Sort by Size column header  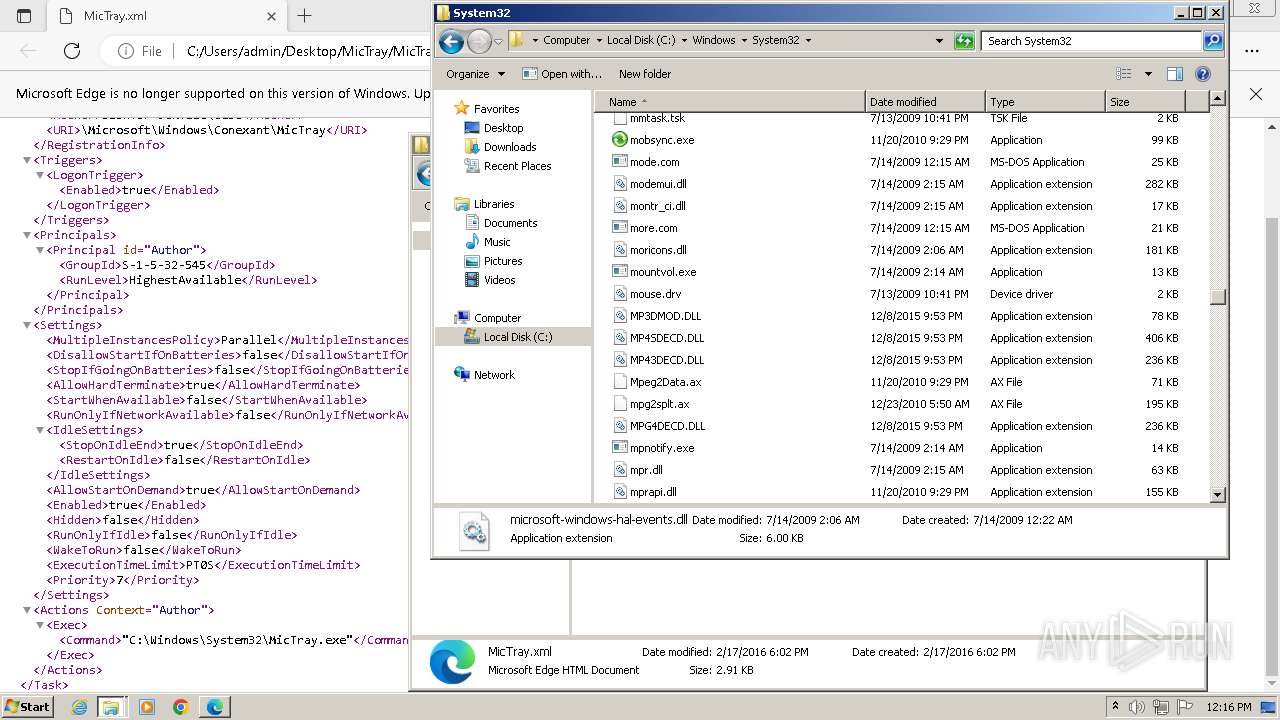[x=1145, y=102]
